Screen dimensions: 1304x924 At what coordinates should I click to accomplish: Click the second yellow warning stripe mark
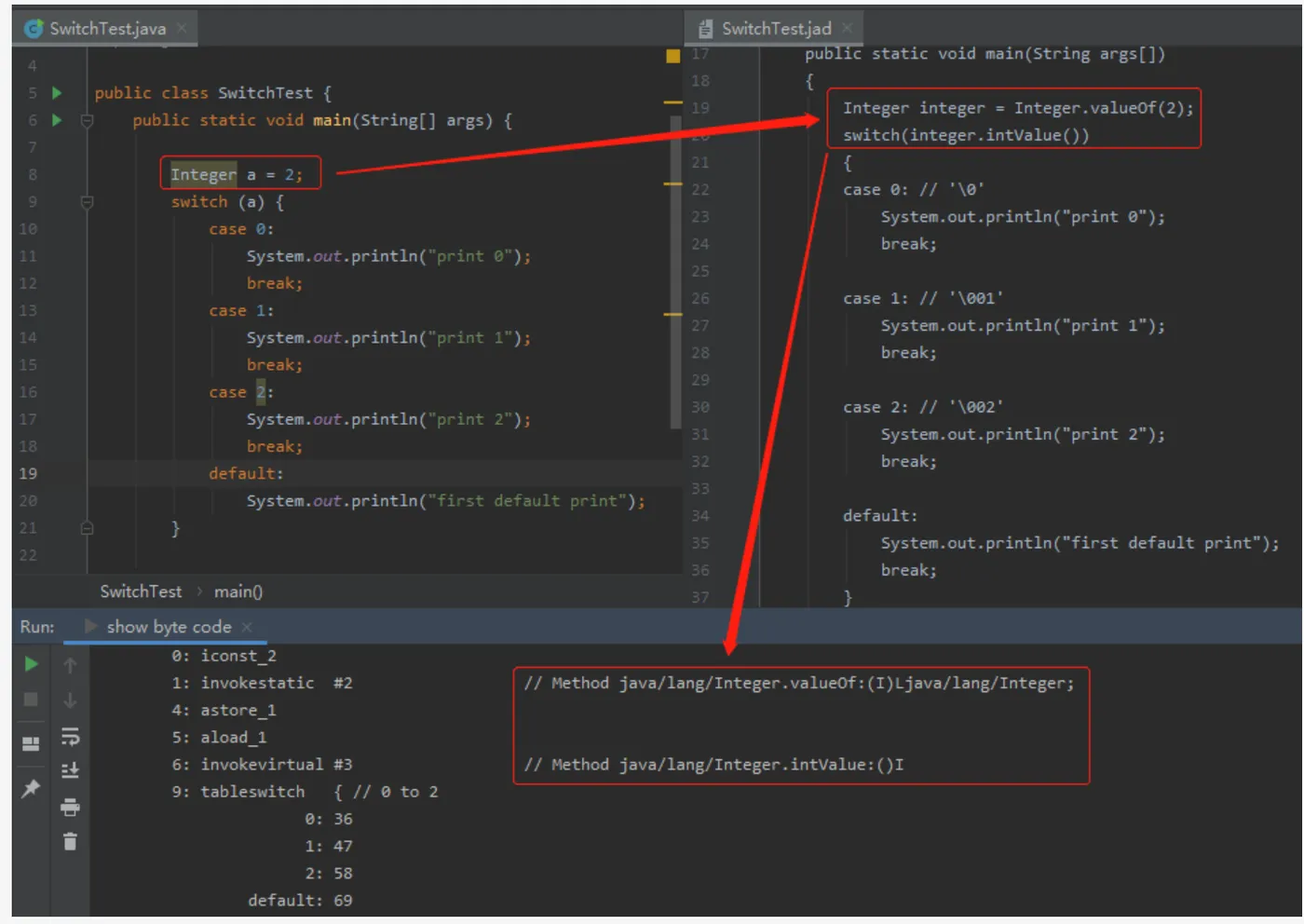pyautogui.click(x=673, y=184)
